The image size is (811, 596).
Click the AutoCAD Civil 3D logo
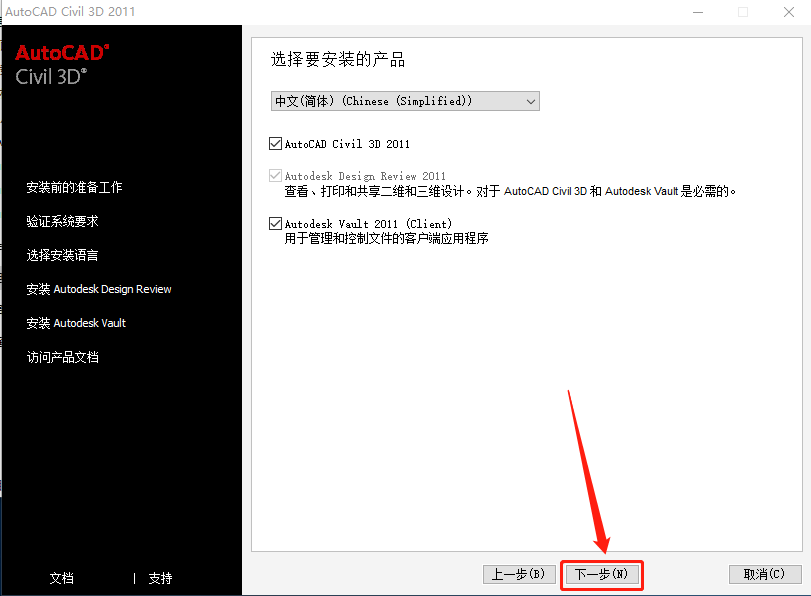tap(62, 65)
